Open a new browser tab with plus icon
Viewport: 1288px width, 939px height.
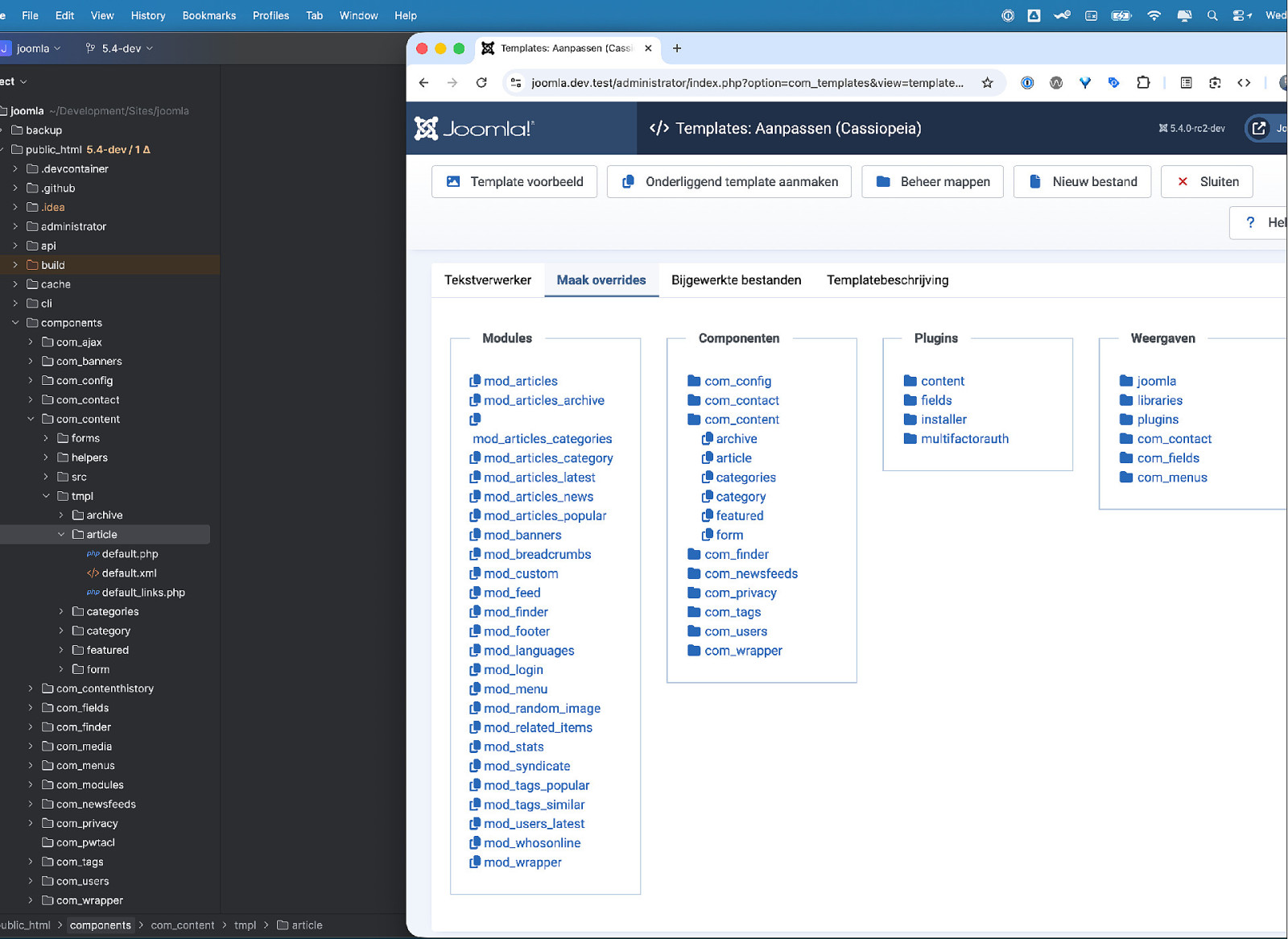click(677, 48)
